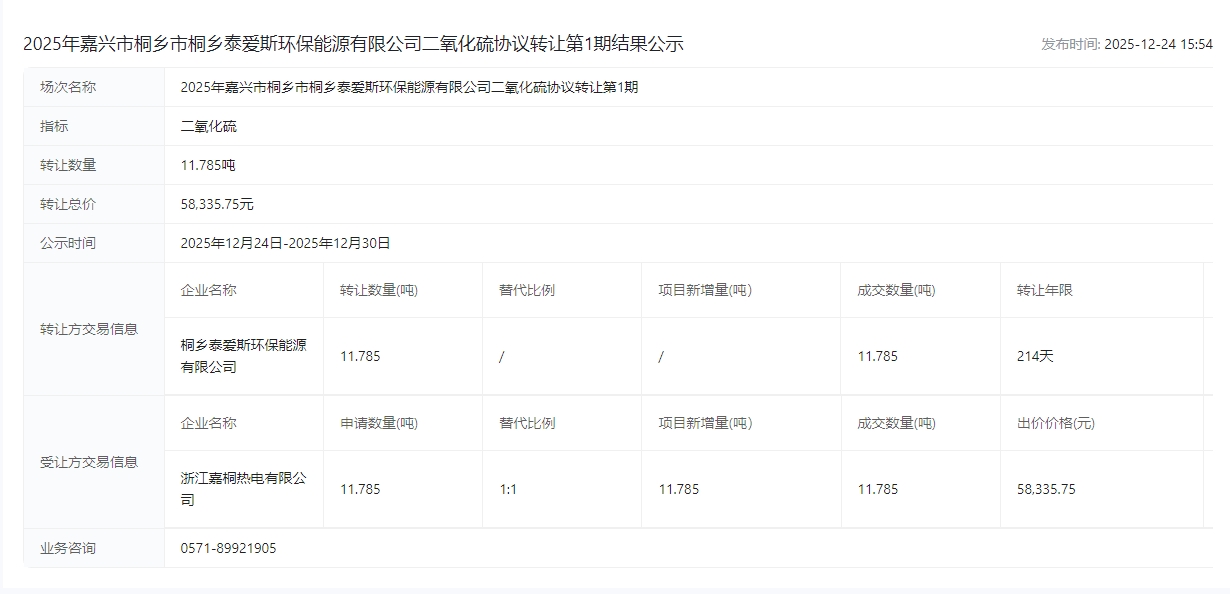Select the 11.785吨 transfer quantity value
Image resolution: width=1230 pixels, height=594 pixels.
pos(208,165)
